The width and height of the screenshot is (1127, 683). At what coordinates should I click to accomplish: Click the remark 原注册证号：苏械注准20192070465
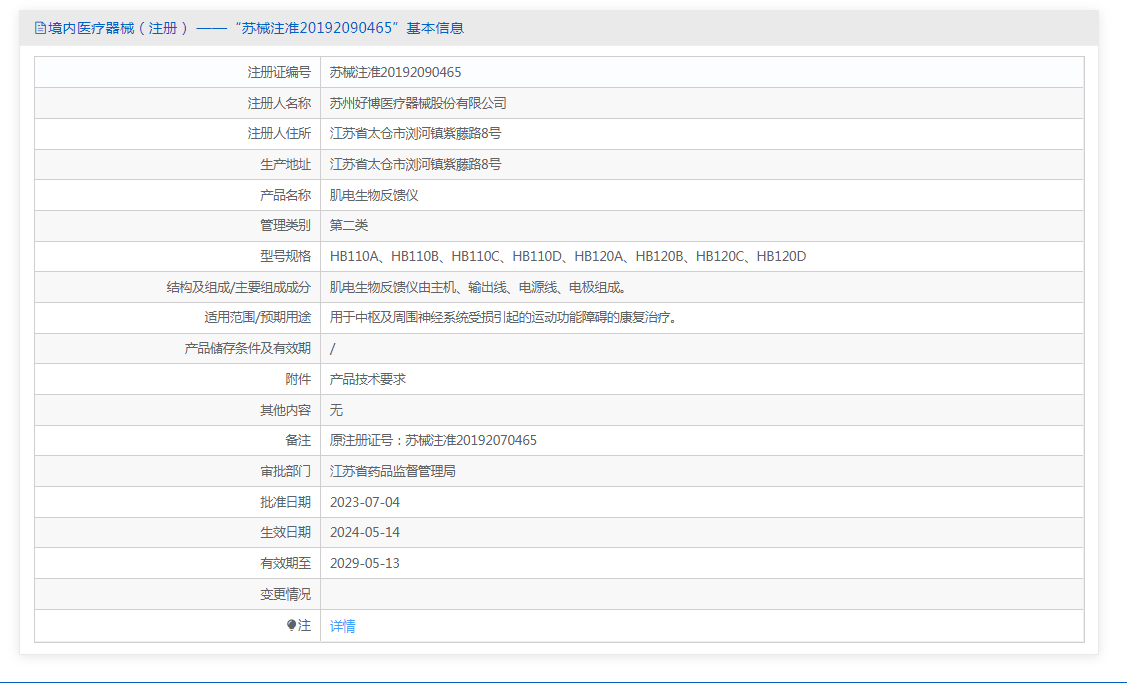(433, 441)
